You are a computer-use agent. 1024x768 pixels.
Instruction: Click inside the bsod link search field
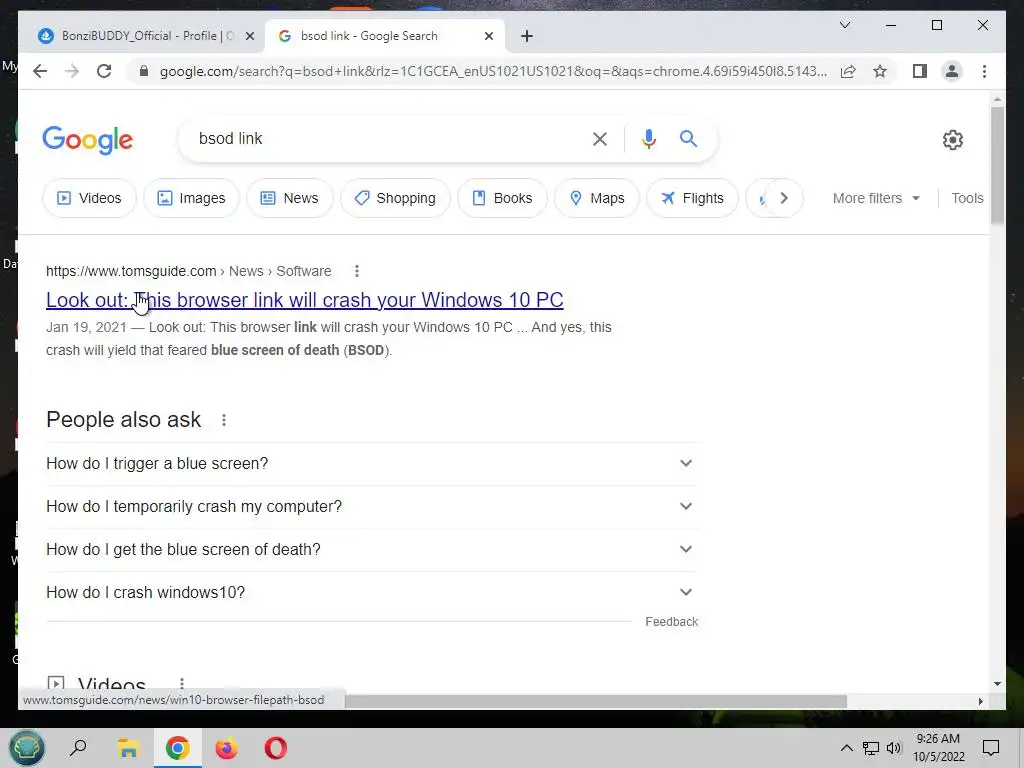pyautogui.click(x=385, y=138)
